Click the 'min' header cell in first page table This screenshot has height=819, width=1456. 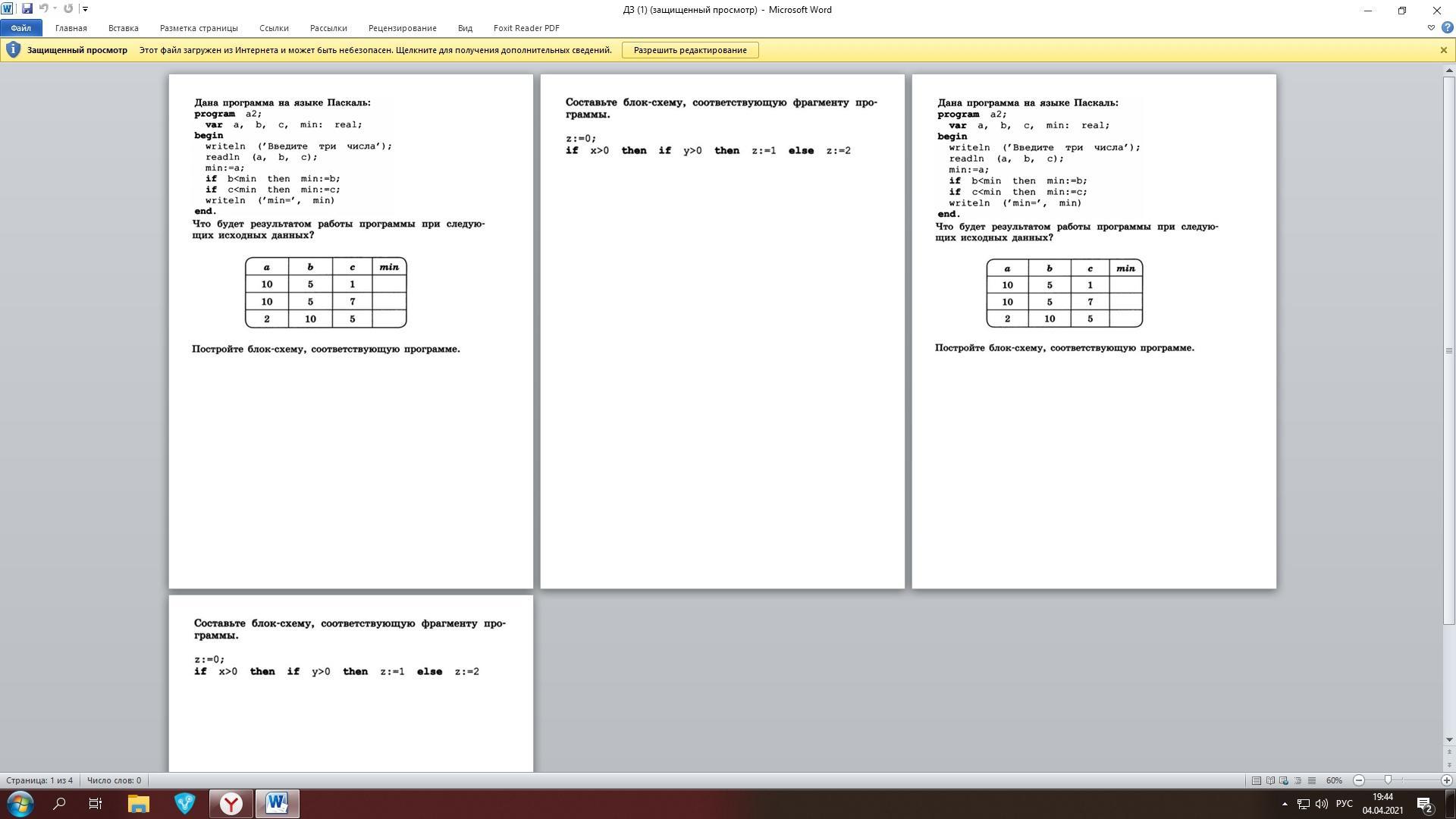pyautogui.click(x=389, y=267)
